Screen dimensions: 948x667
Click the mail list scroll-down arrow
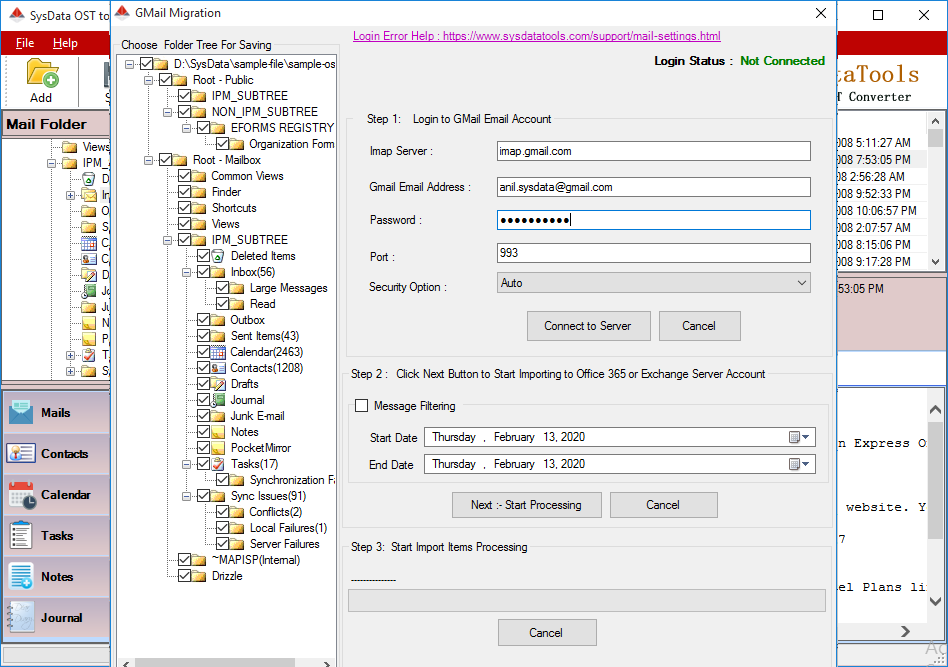tap(935, 262)
